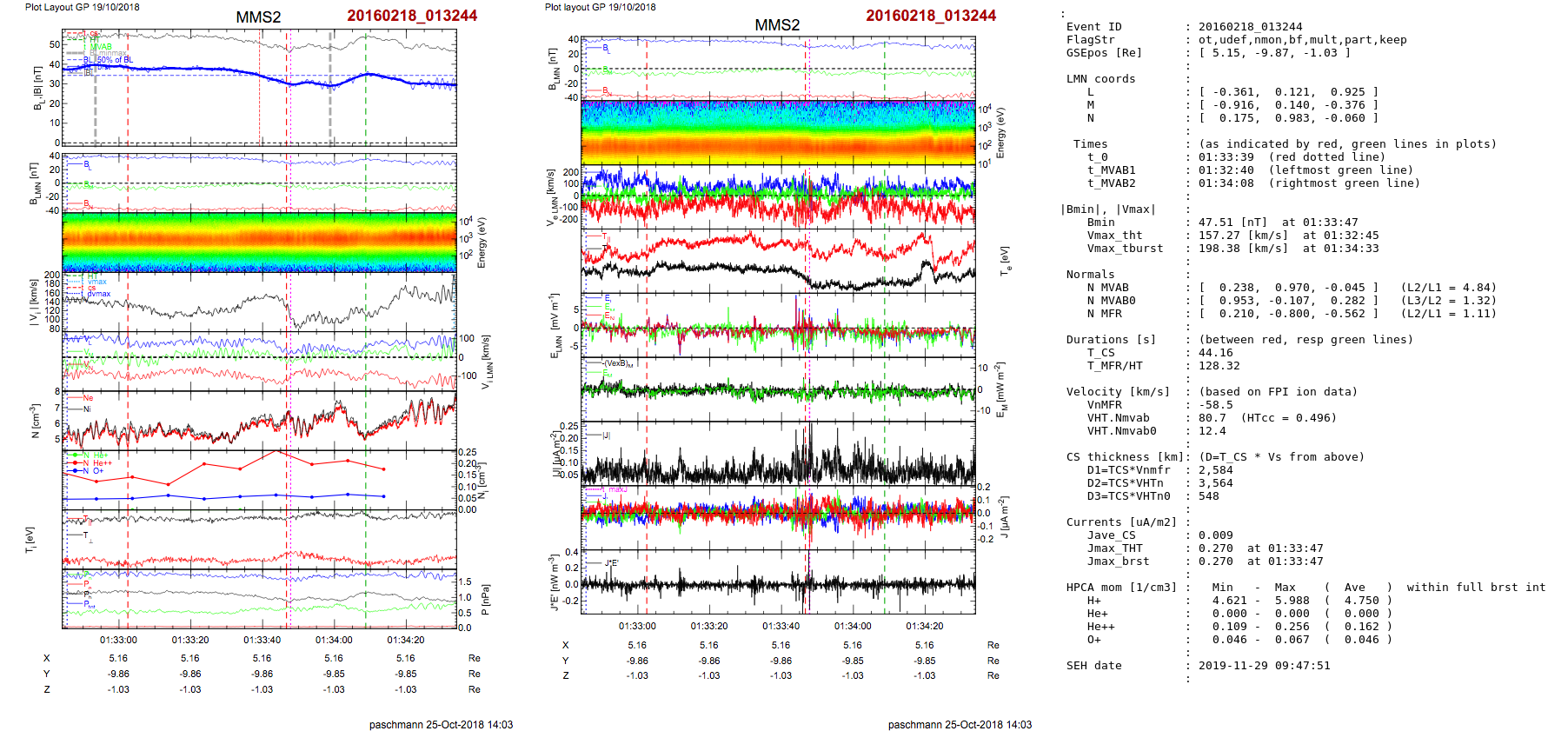
Task: Select the 01:34:20 tick label on the right time axis
Action: pos(924,626)
